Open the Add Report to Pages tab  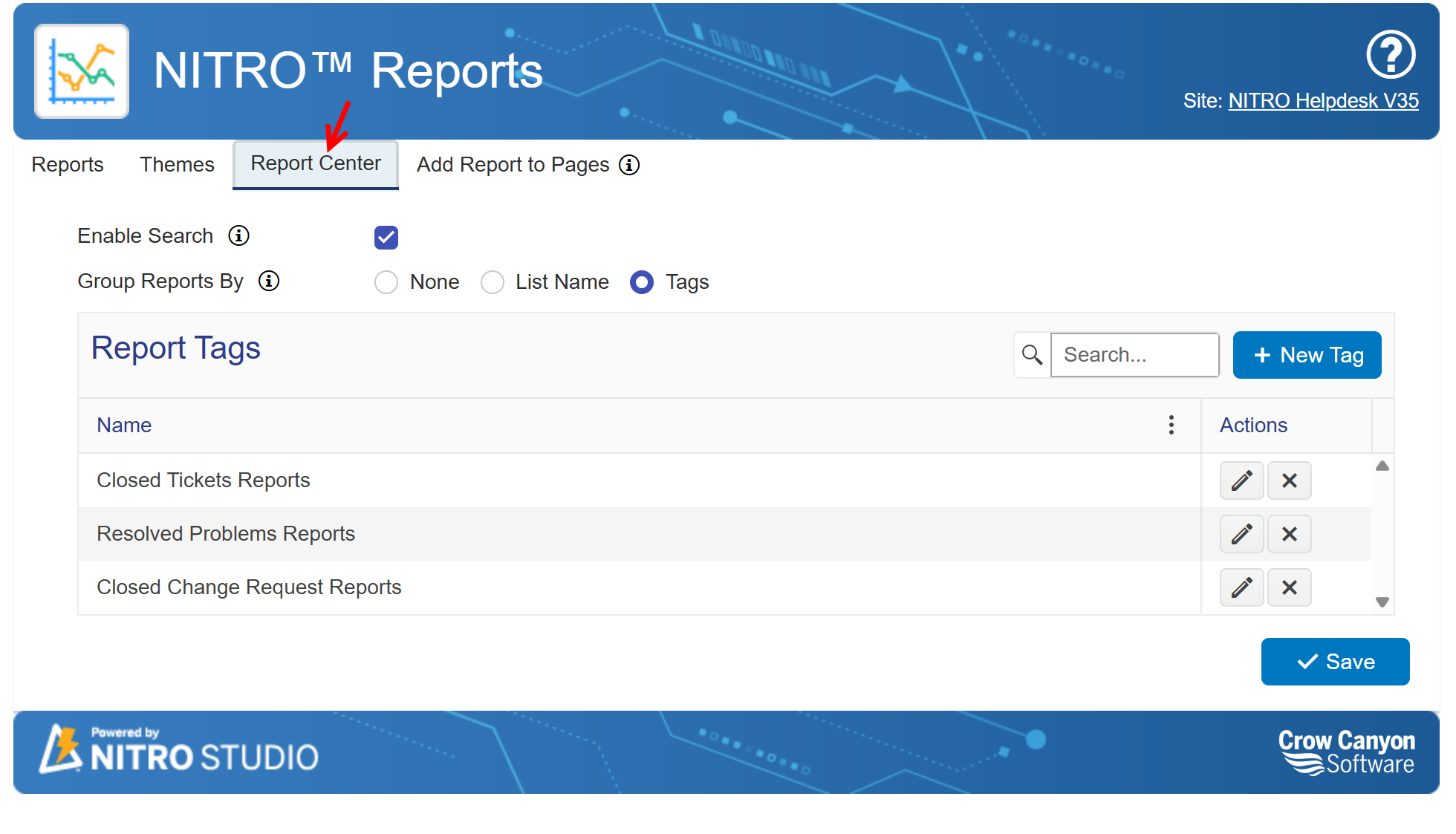(513, 164)
